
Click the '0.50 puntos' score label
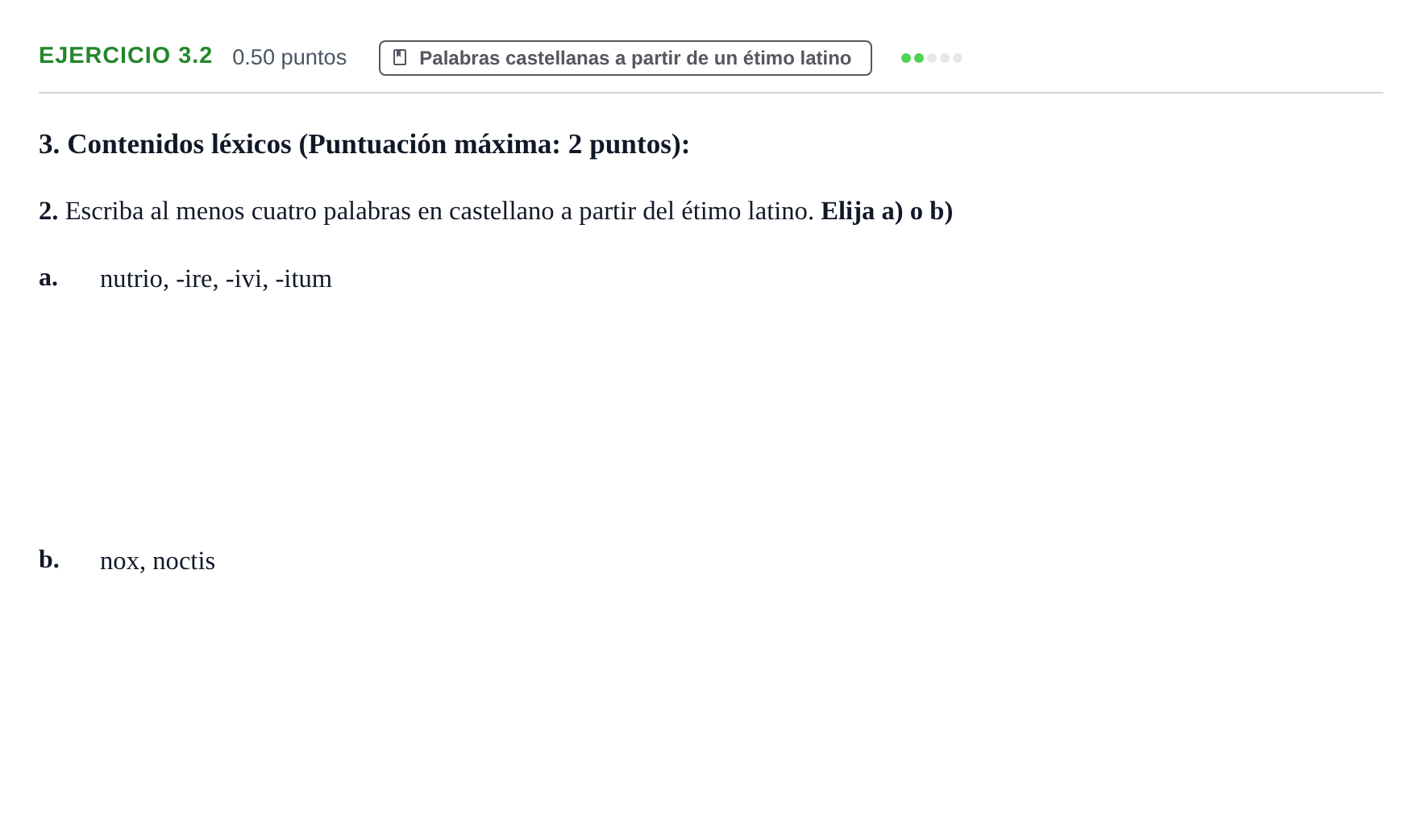(289, 57)
